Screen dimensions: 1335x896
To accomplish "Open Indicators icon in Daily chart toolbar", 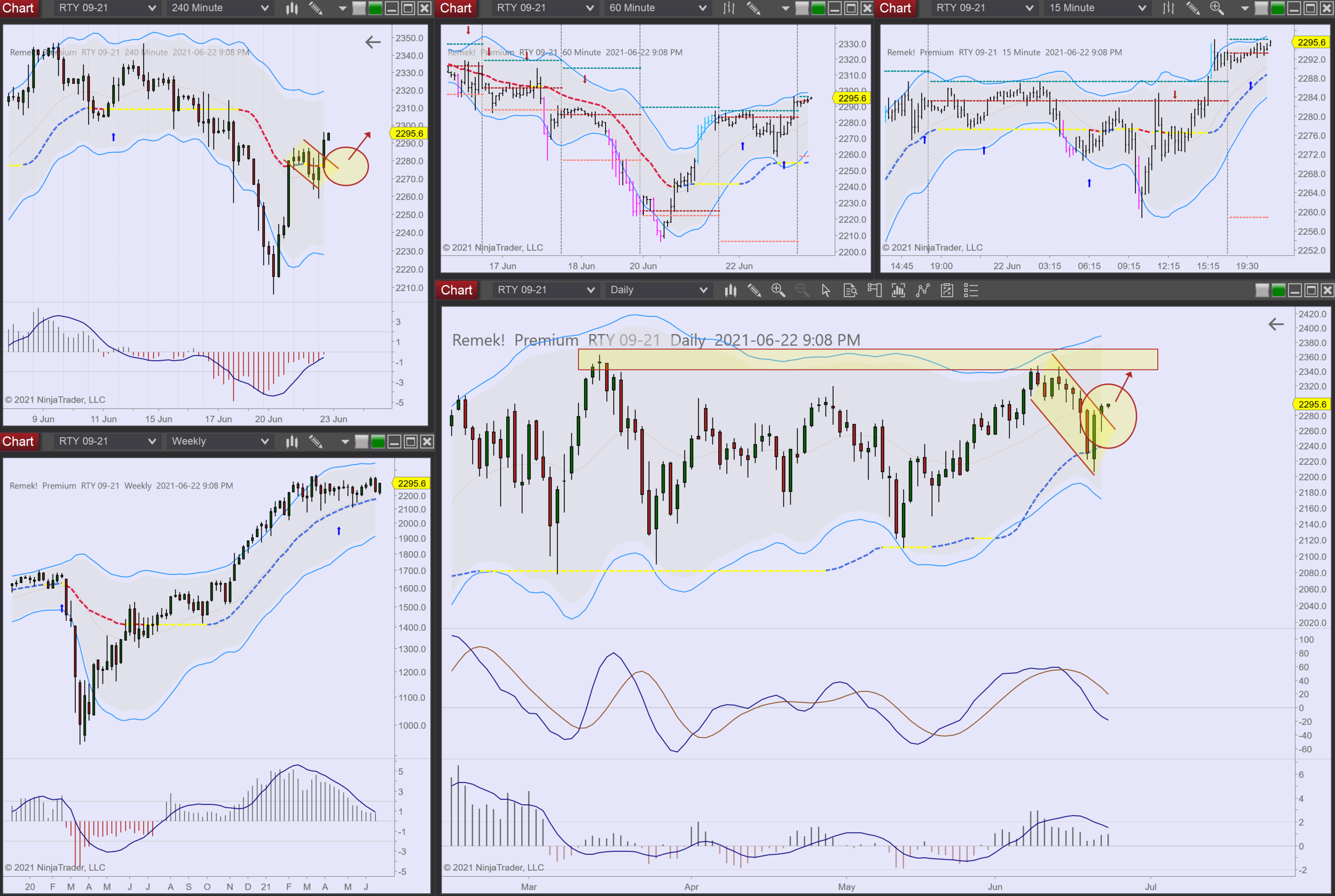I will pos(923,290).
